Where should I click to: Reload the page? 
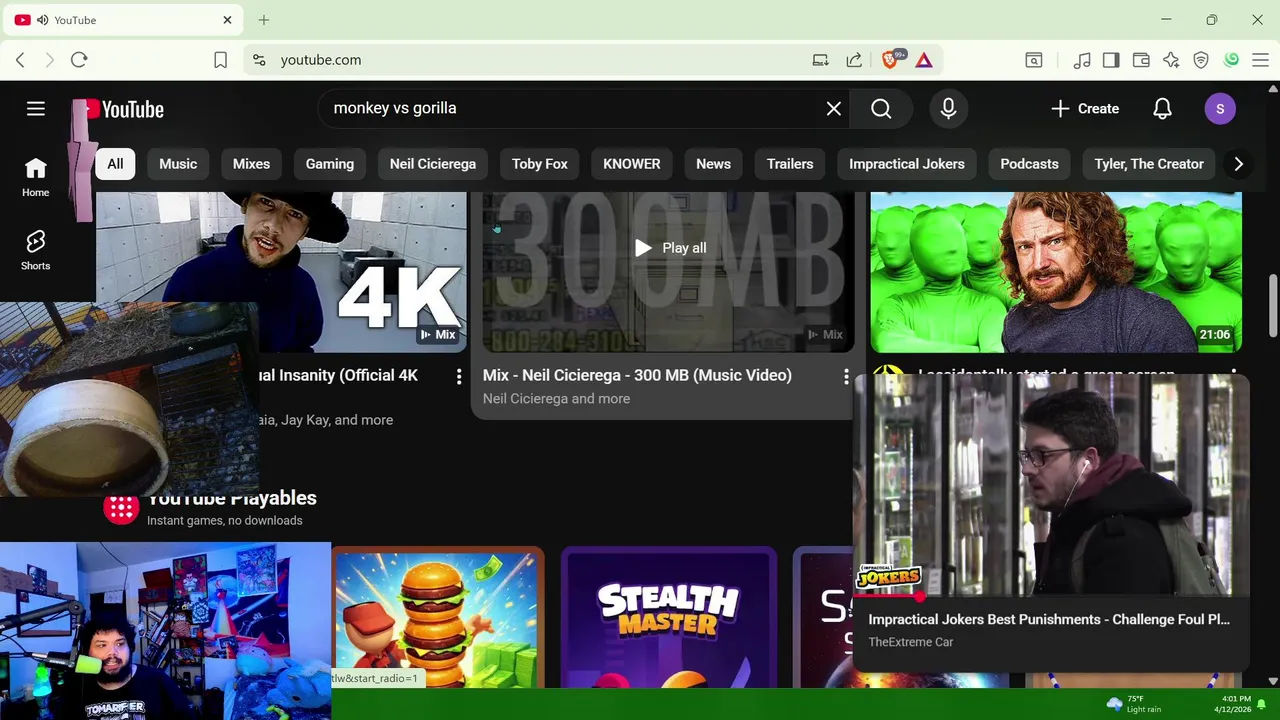79,60
